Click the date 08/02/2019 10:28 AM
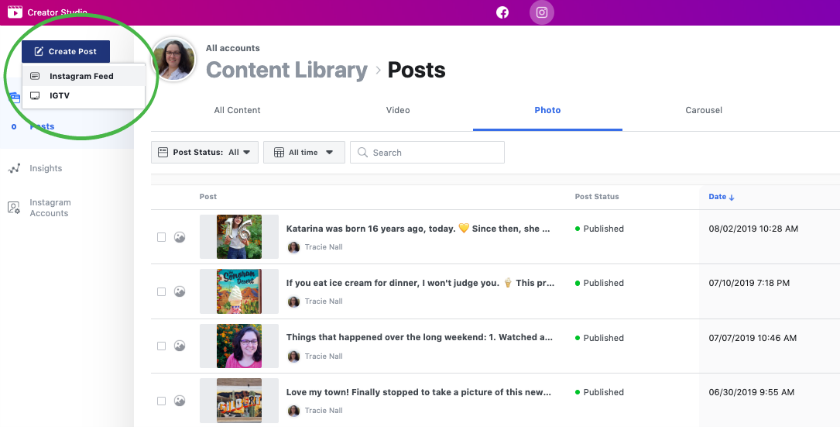The height and width of the screenshot is (427, 840). (753, 229)
